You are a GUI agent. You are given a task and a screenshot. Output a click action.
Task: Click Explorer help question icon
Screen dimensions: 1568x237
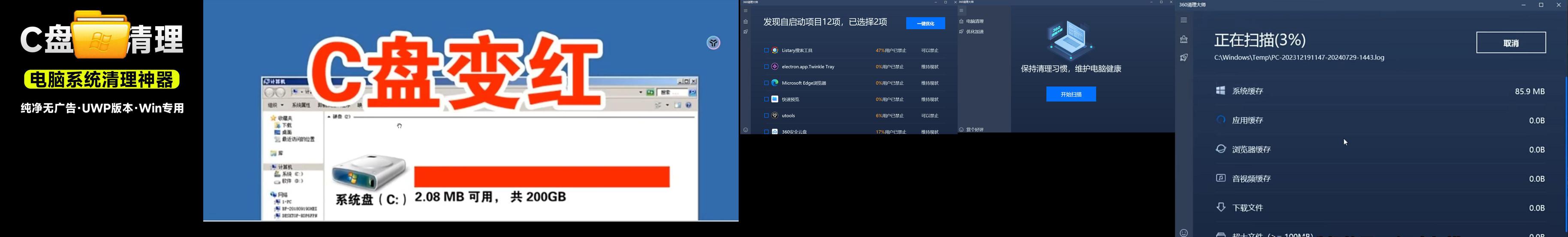(689, 105)
